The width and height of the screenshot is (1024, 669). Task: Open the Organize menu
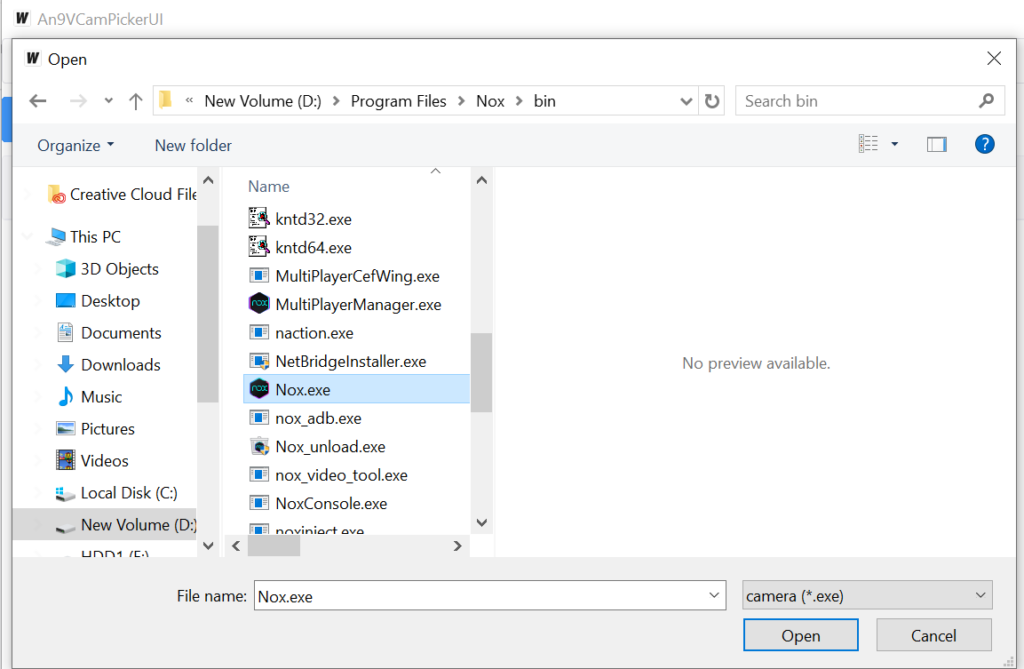(x=75, y=145)
